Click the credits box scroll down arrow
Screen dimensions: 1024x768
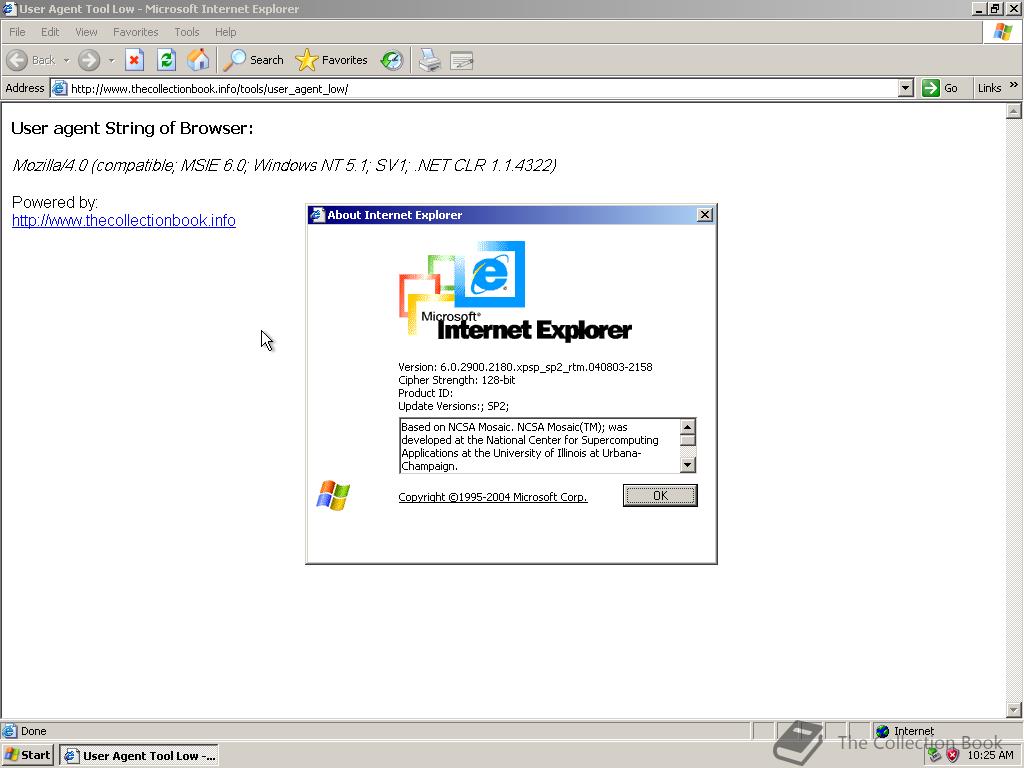click(x=688, y=464)
